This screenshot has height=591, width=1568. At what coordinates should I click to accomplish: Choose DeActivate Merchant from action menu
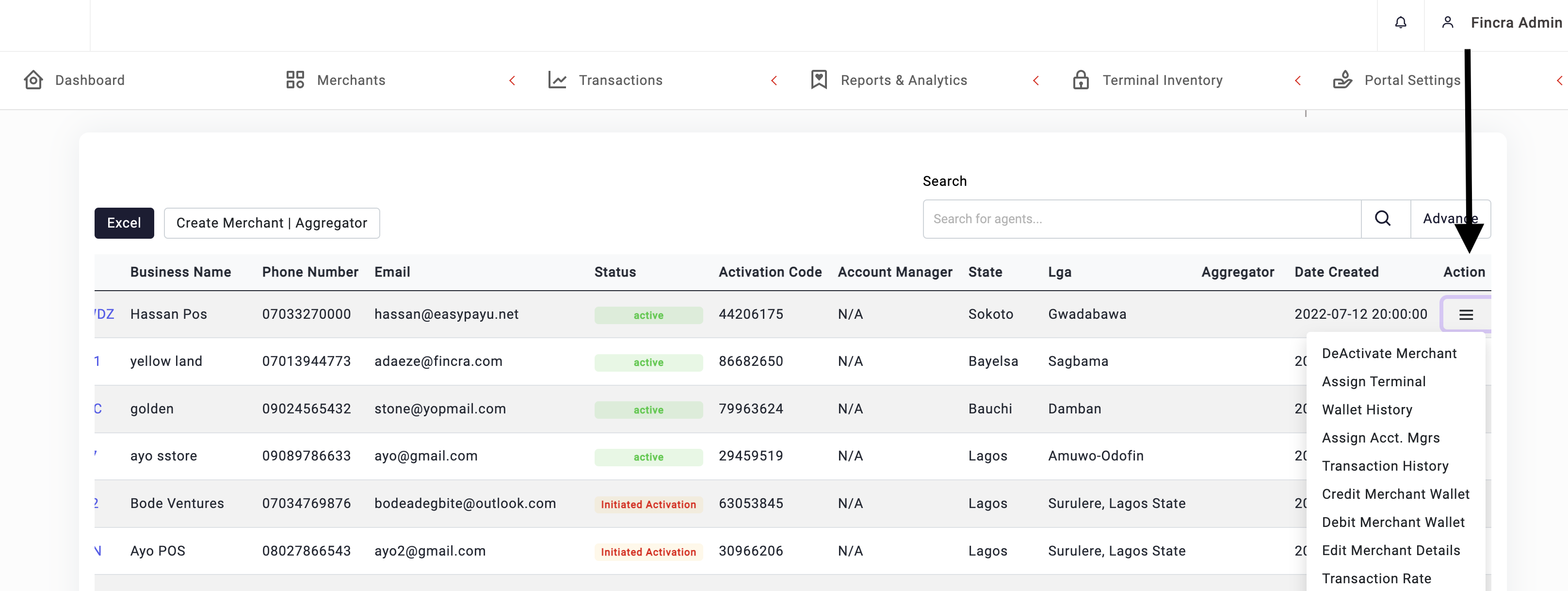(1389, 353)
